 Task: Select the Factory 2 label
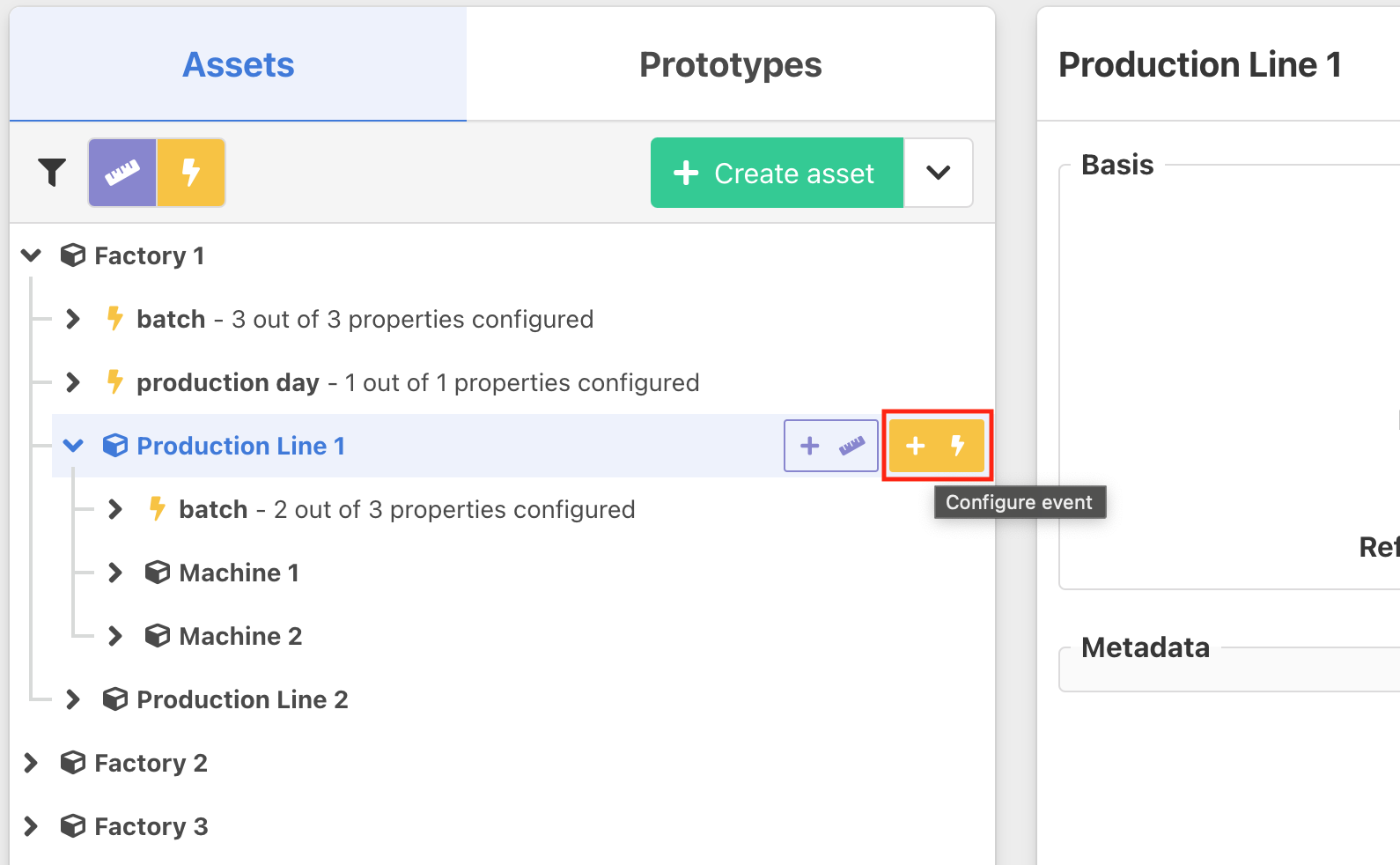(151, 763)
